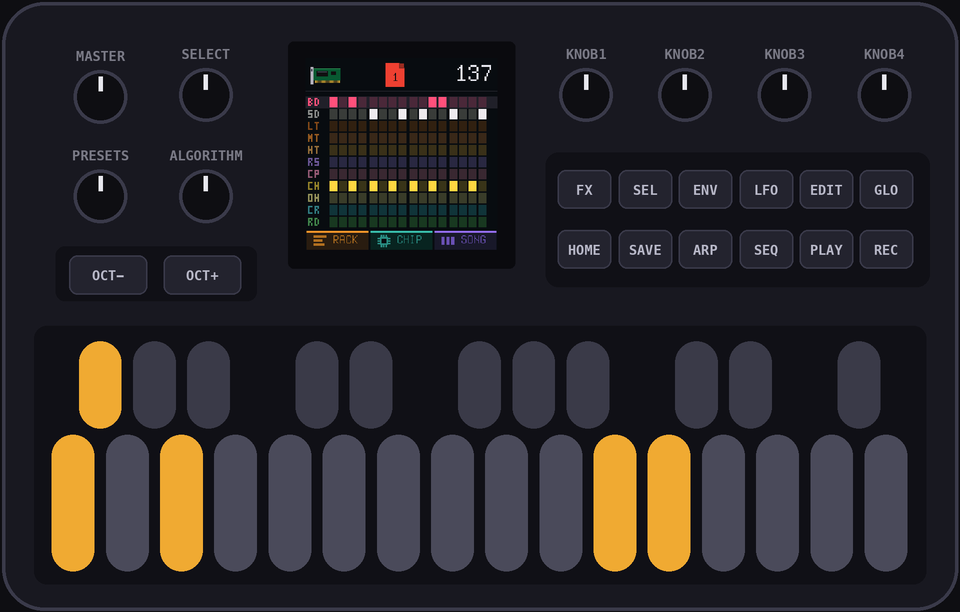The width and height of the screenshot is (960, 612).
Task: Switch to the SONG tab
Action: tap(465, 240)
